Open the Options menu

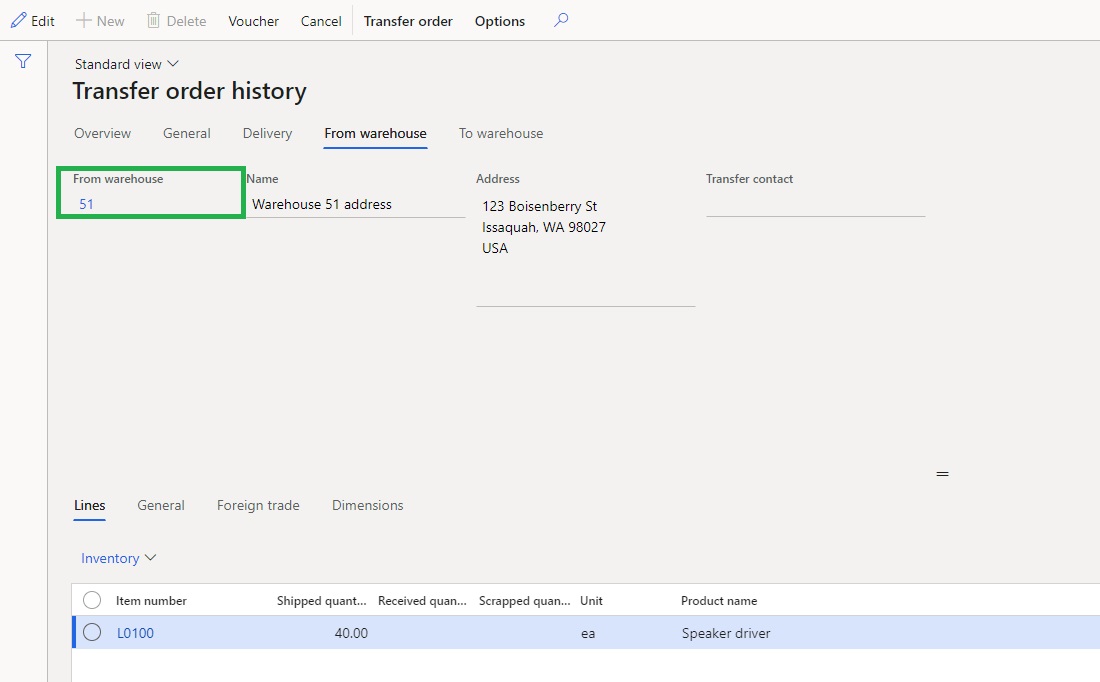pos(499,21)
